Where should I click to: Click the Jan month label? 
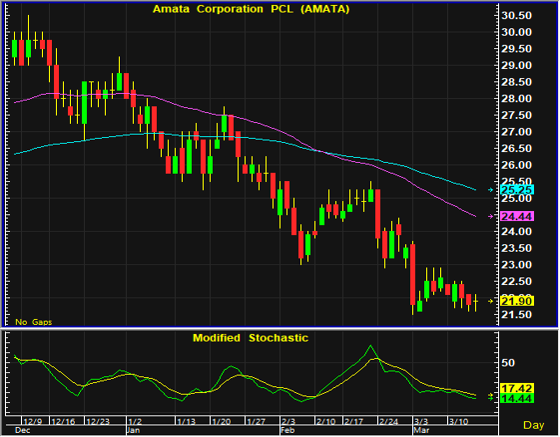pos(134,431)
